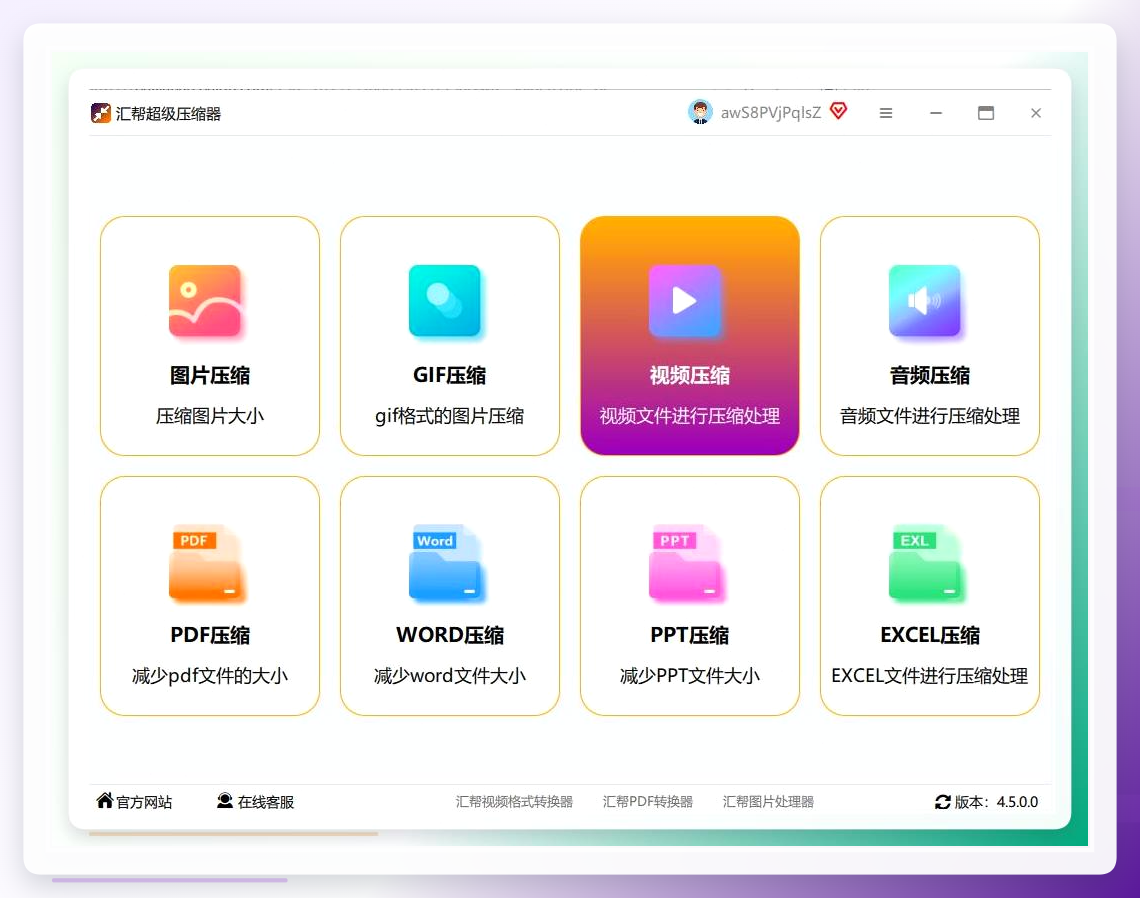
Task: Click the PDF压缩 title text
Action: tap(210, 635)
